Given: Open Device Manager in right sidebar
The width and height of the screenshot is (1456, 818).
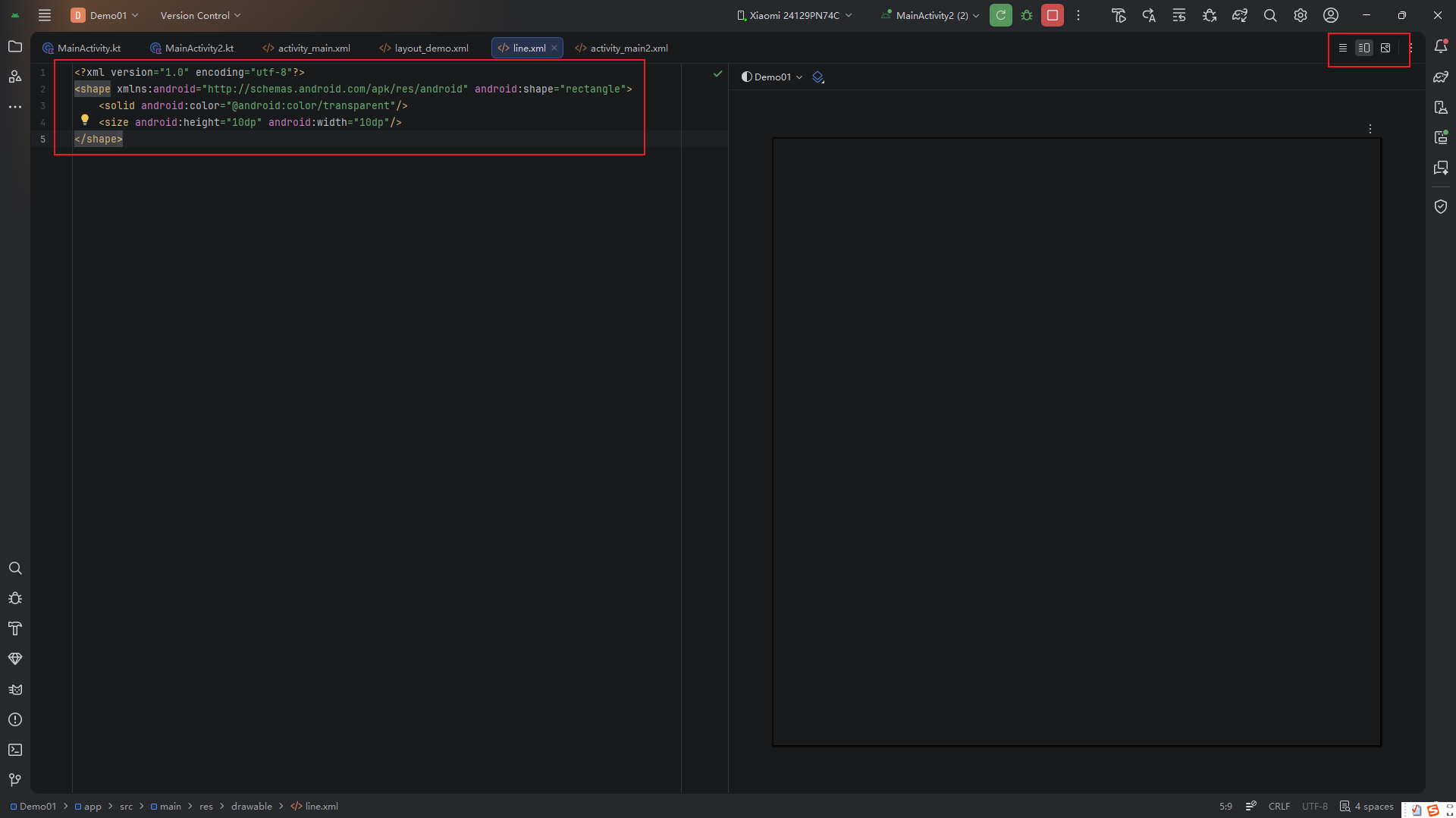Looking at the screenshot, I should [x=1441, y=107].
